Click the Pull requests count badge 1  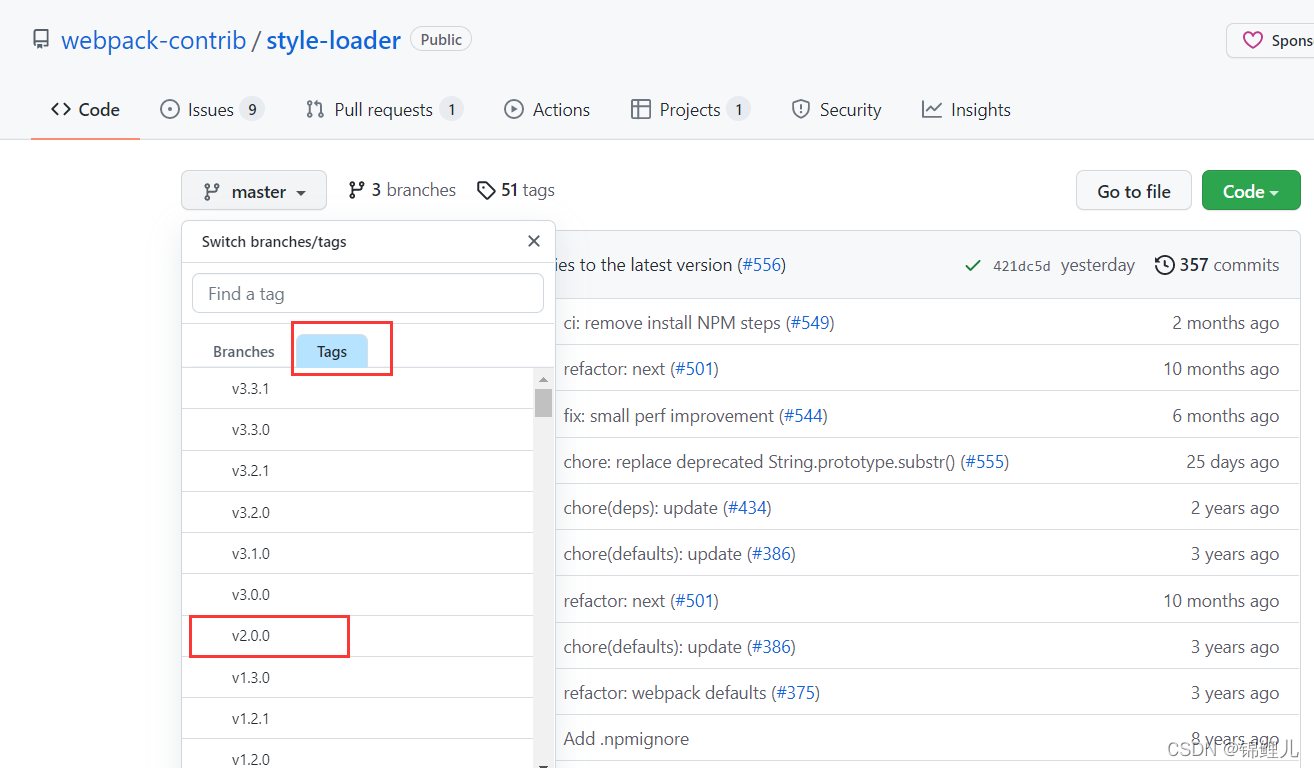[451, 110]
